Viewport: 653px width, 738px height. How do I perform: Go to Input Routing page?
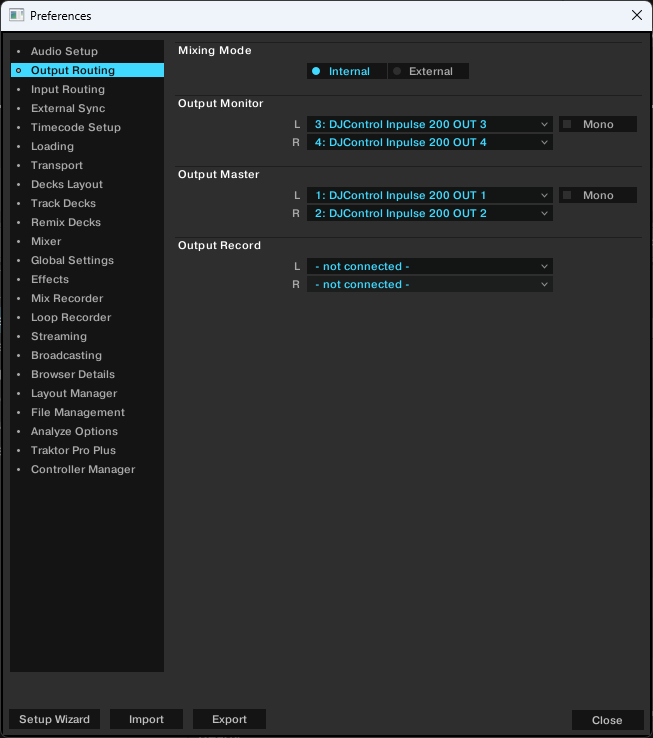[x=87, y=89]
